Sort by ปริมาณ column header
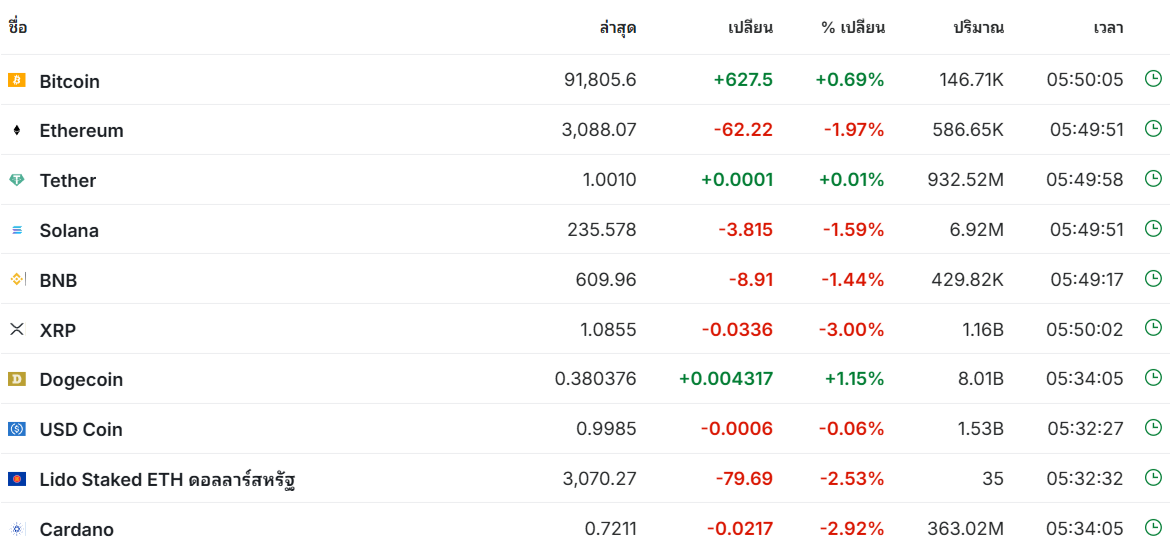This screenshot has width=1172, height=549. pyautogui.click(x=978, y=28)
